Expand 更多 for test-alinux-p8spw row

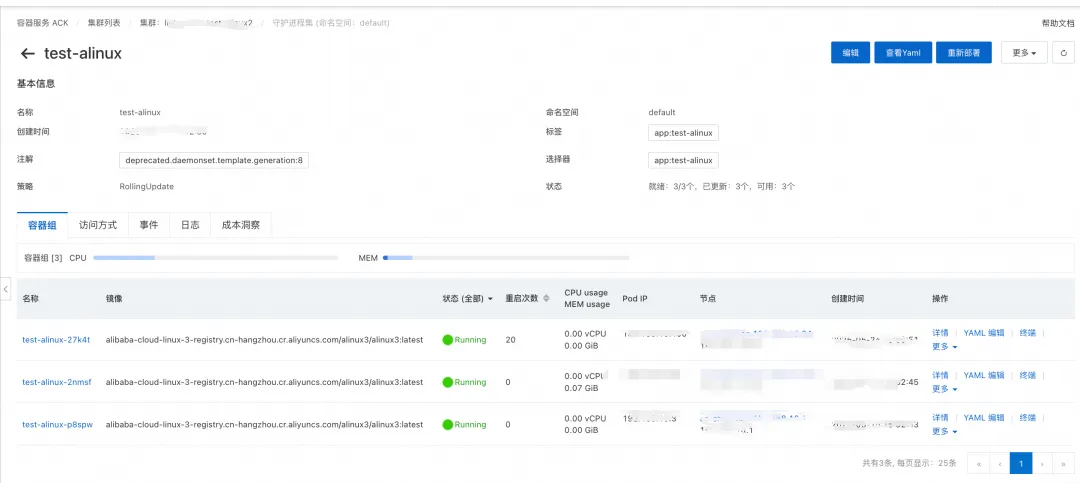[944, 431]
